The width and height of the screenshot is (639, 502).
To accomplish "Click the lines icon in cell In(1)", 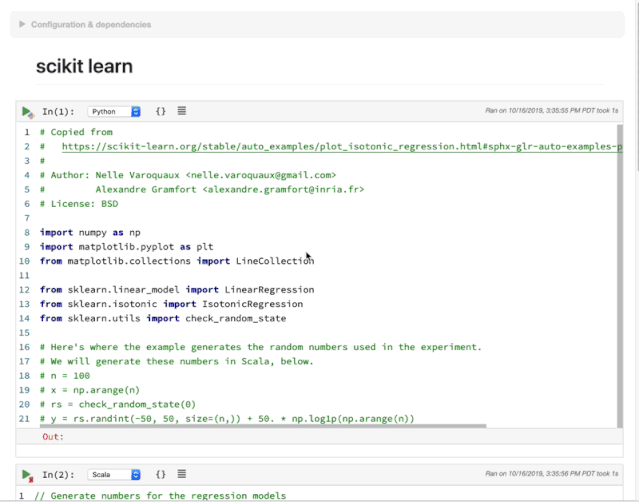I will (181, 112).
